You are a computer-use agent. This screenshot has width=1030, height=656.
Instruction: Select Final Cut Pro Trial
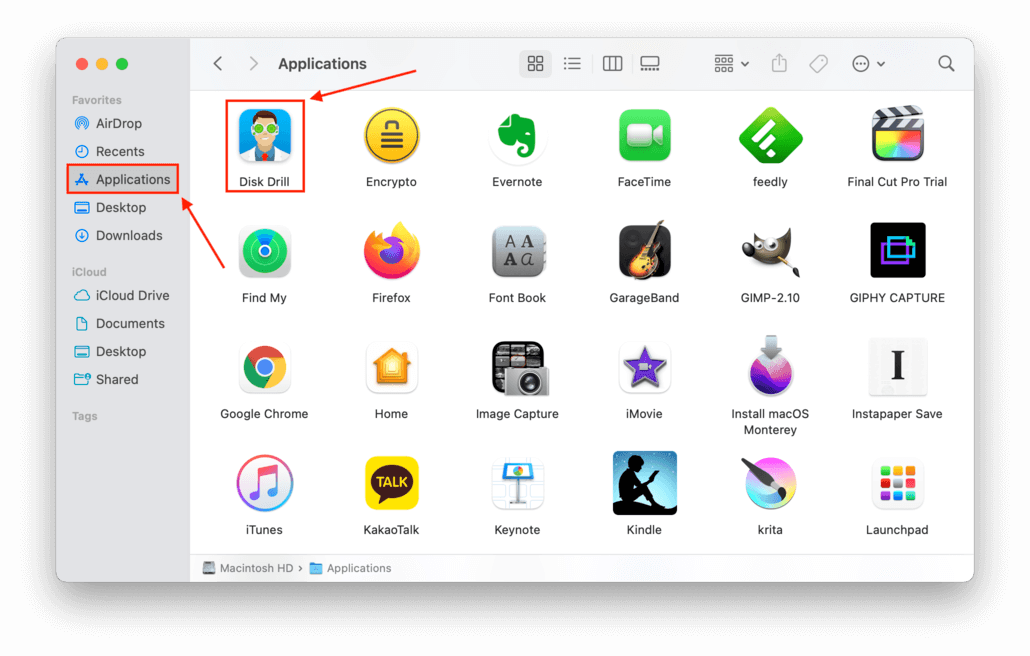pyautogui.click(x=897, y=134)
